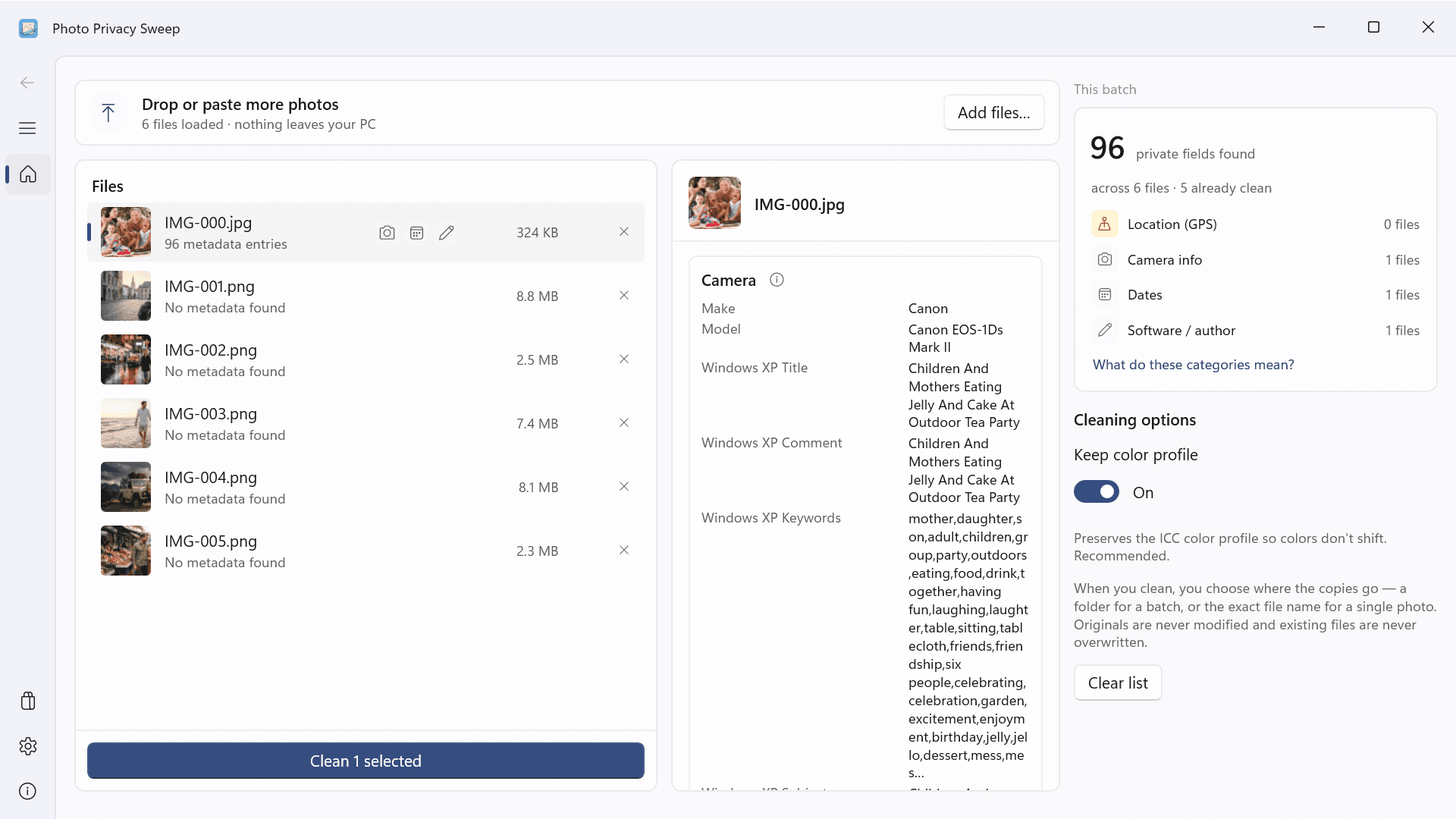Image resolution: width=1456 pixels, height=819 pixels.
Task: Select Software / author category row
Action: tap(1255, 331)
